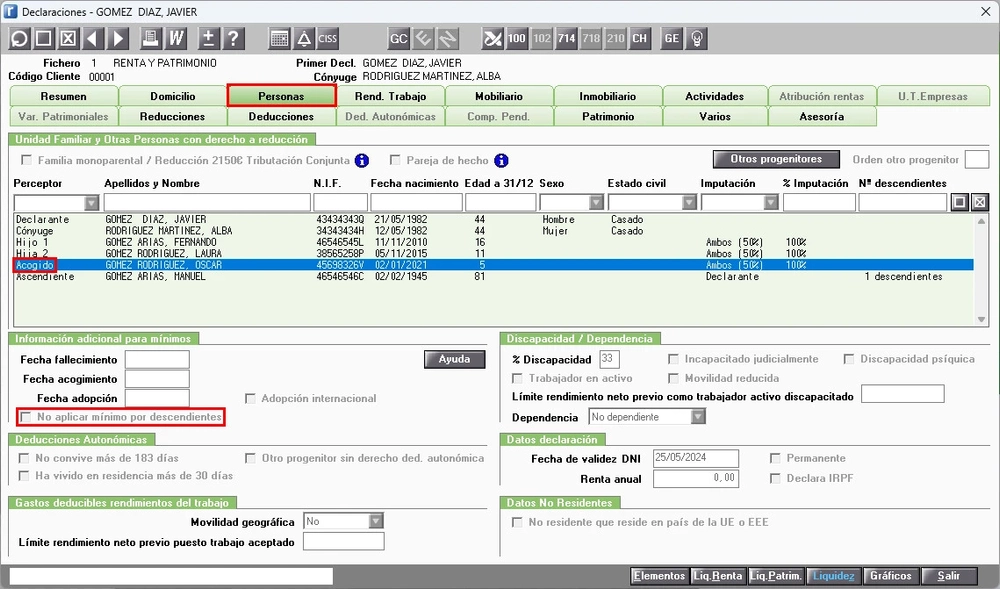This screenshot has height=589, width=1000.
Task: Expand the Imputación dropdown
Action: 771,203
